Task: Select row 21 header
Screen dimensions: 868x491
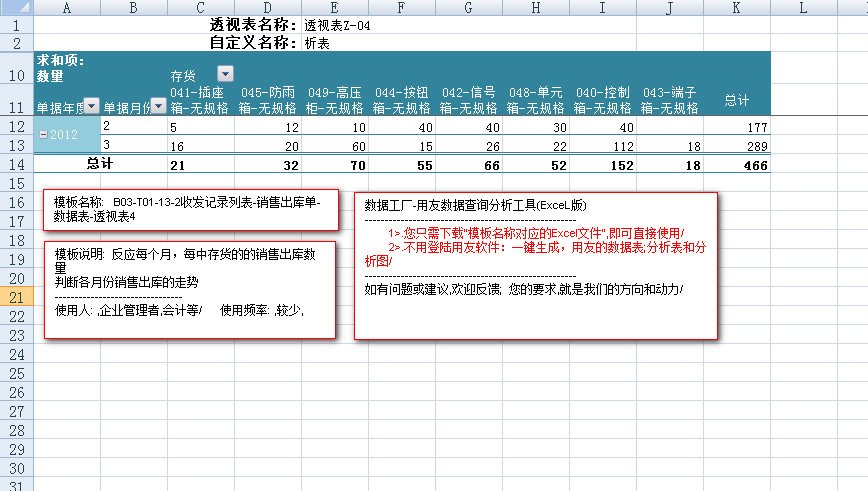Action: [x=16, y=297]
